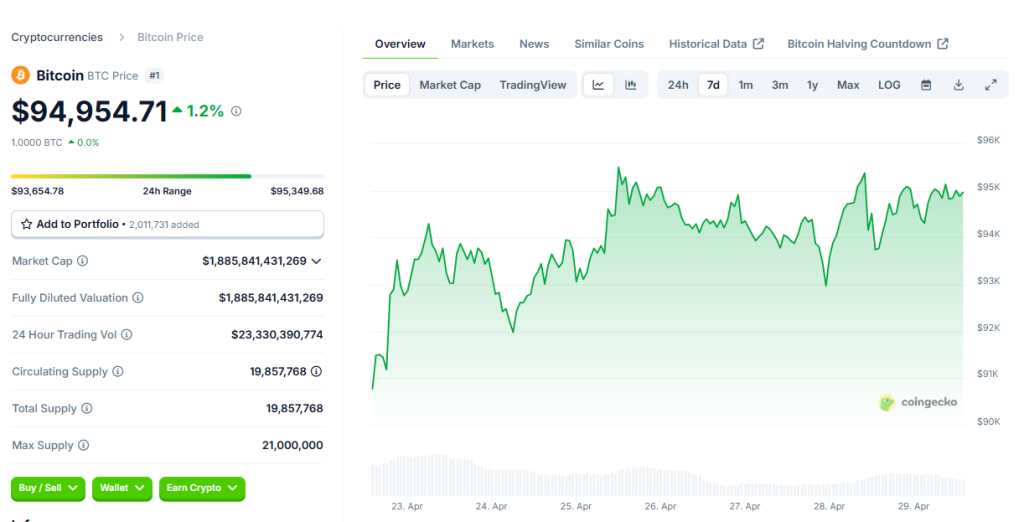Open the calendar date range picker
Viewport: 1024px width, 522px height.
[x=926, y=85]
